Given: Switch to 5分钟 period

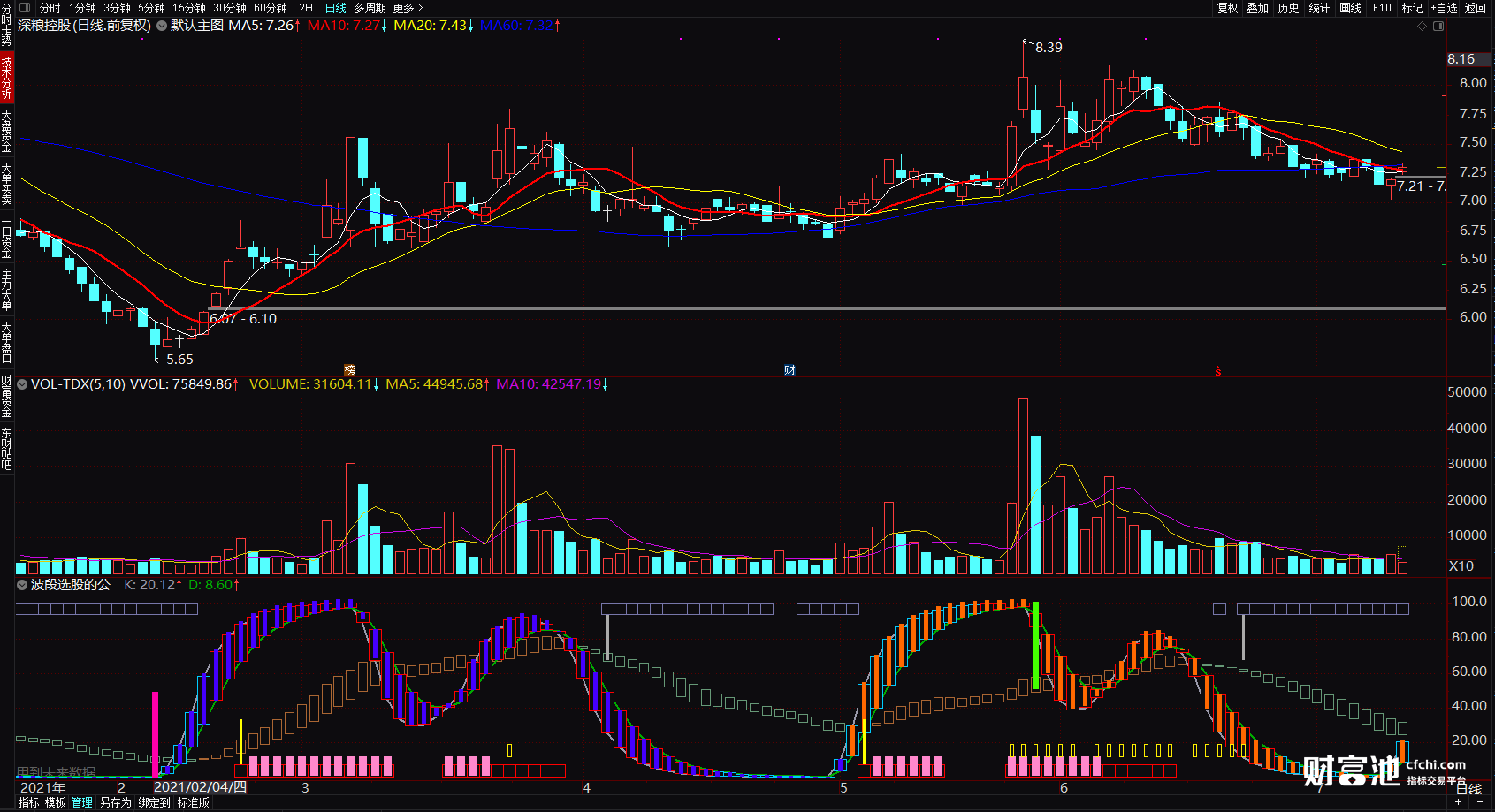Looking at the screenshot, I should 151,8.
